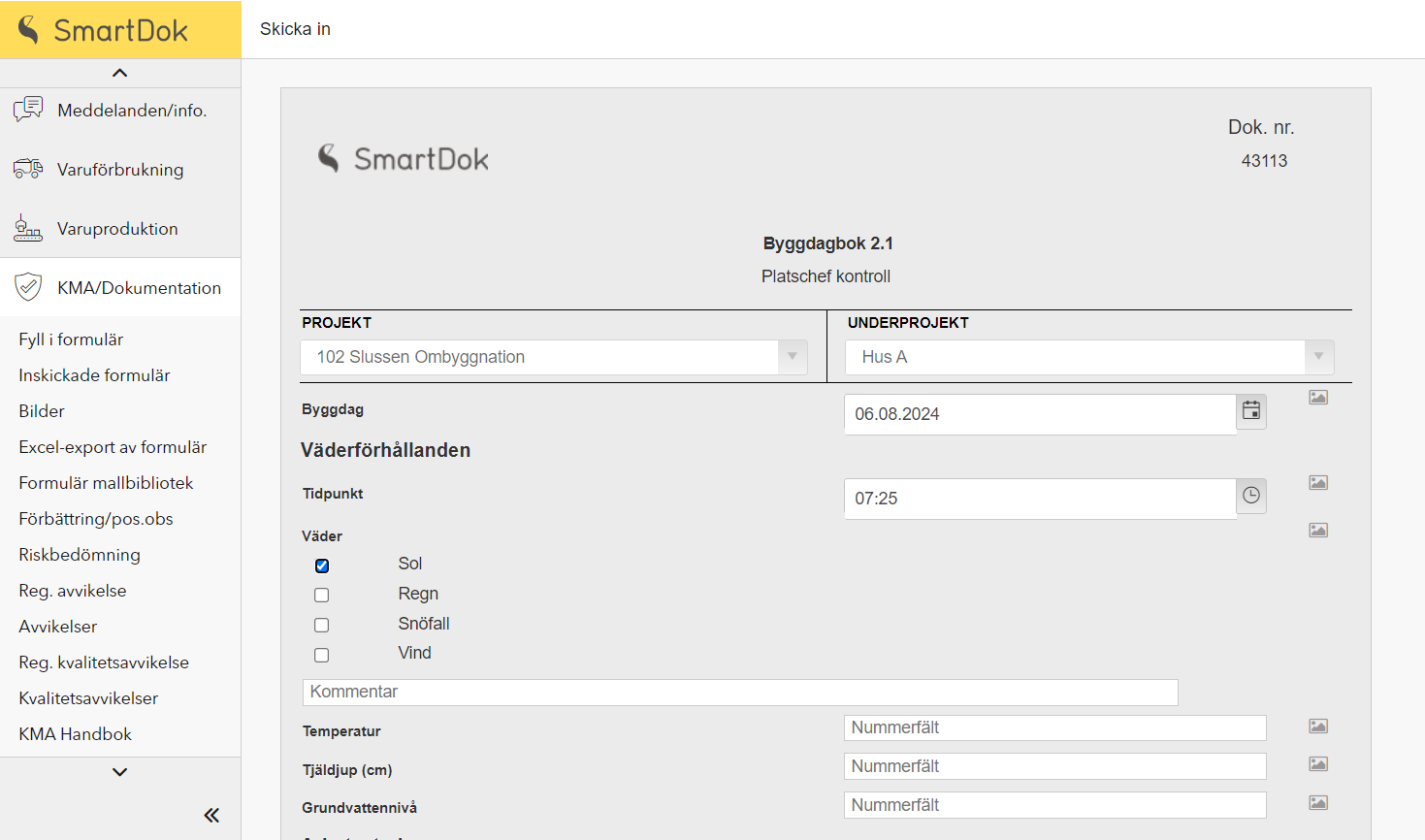Open Bilder submenu item
This screenshot has width=1425, height=840.
coord(42,411)
